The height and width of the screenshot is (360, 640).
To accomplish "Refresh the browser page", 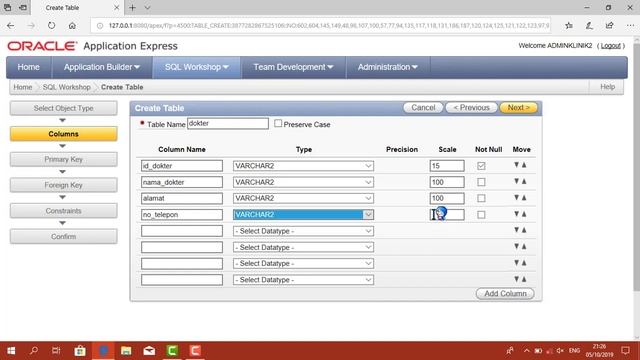I will (x=51, y=25).
